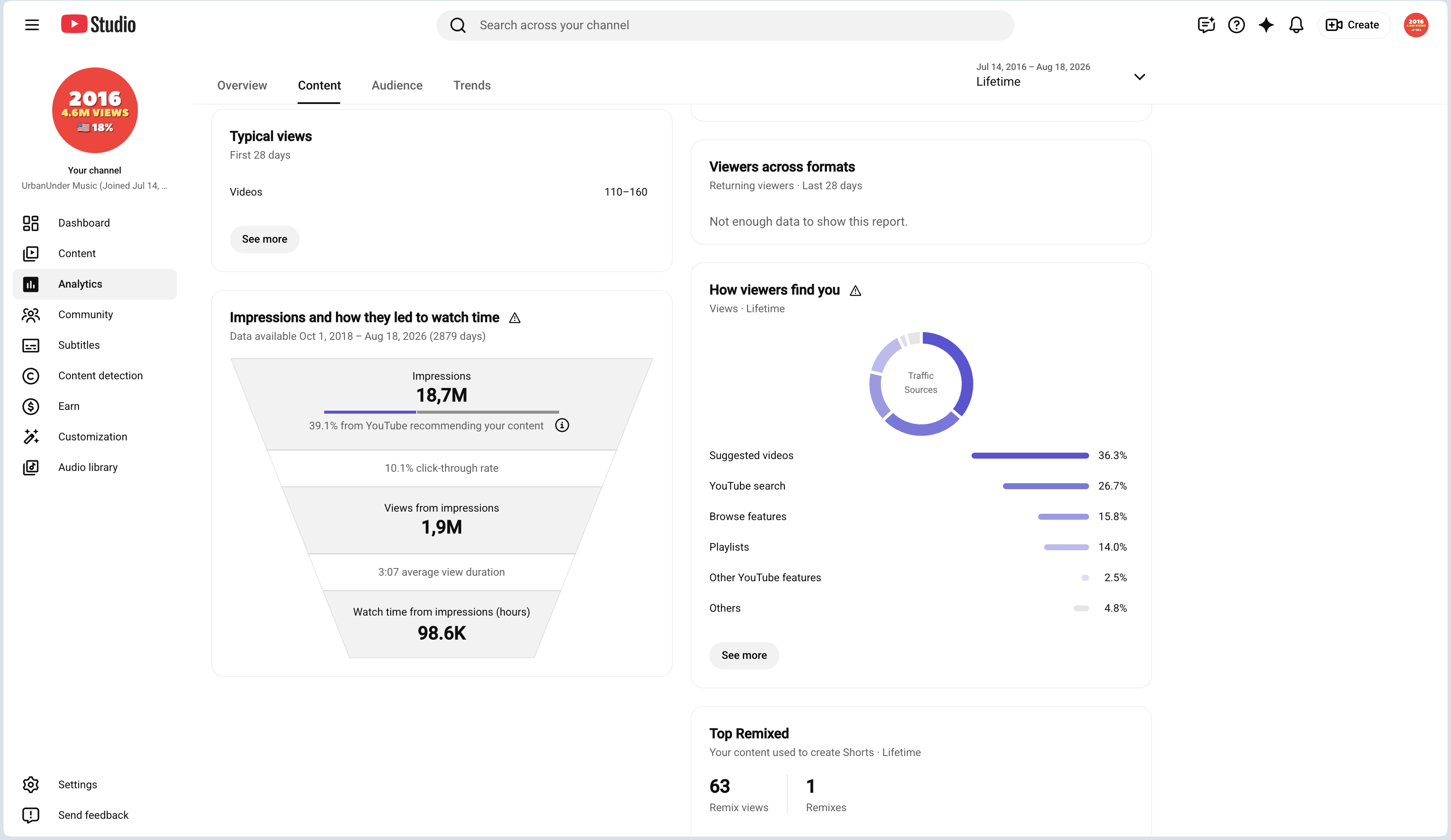
Task: Click the sparkle Ask Studio icon
Action: (x=1266, y=25)
